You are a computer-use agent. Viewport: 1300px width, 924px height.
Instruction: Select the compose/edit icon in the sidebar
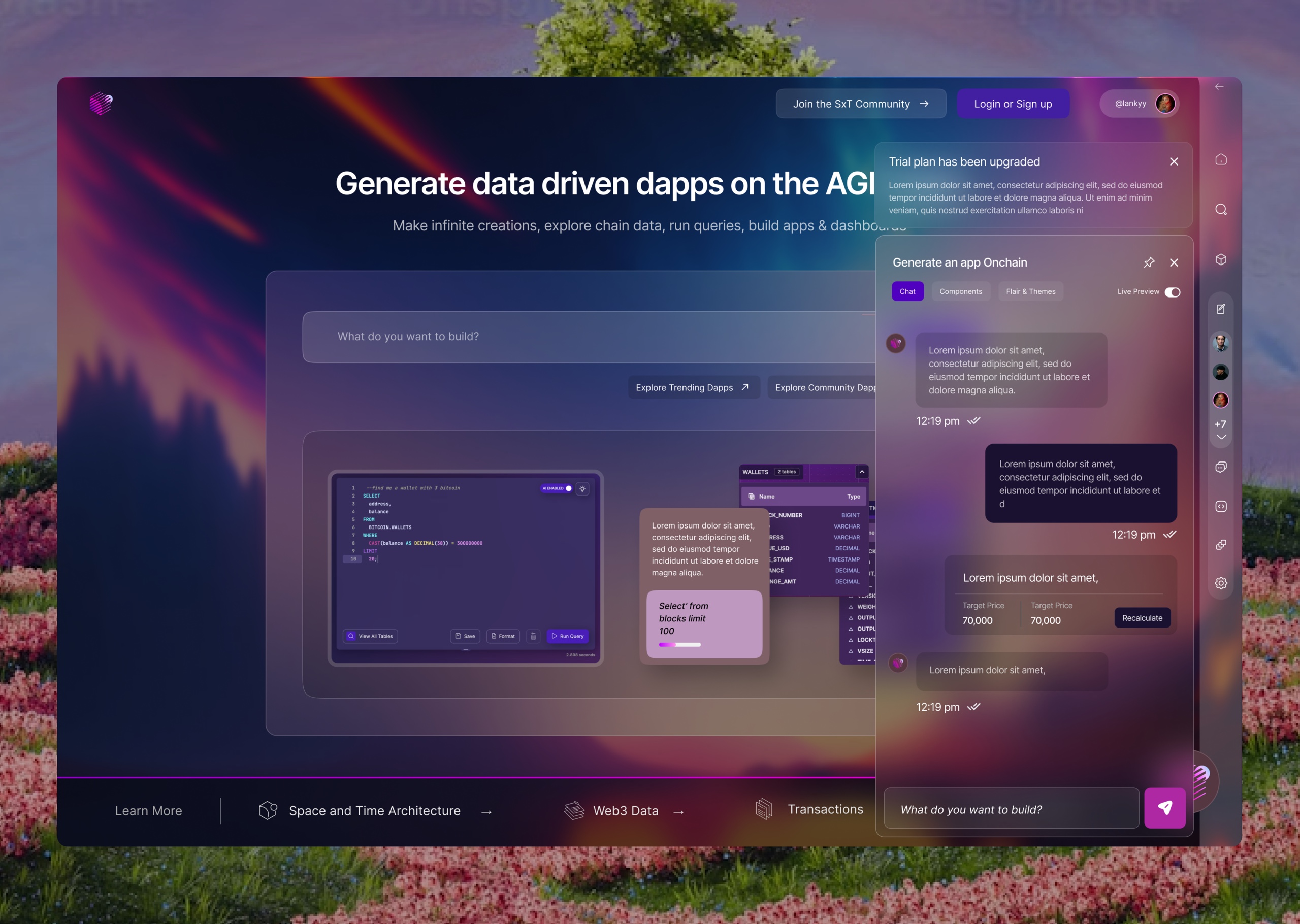tap(1221, 308)
